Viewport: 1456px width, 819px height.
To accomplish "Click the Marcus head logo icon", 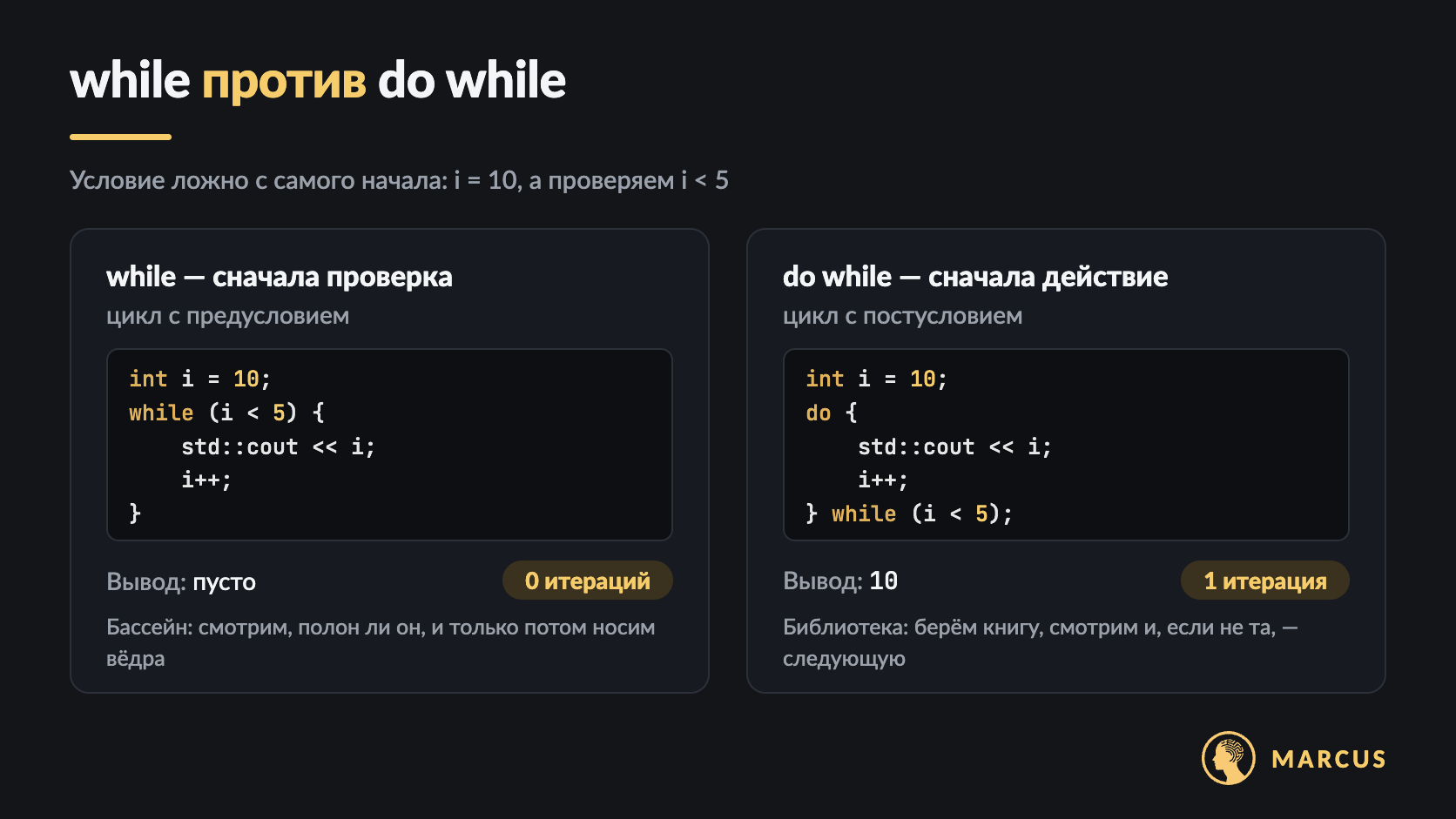I will (x=1228, y=758).
